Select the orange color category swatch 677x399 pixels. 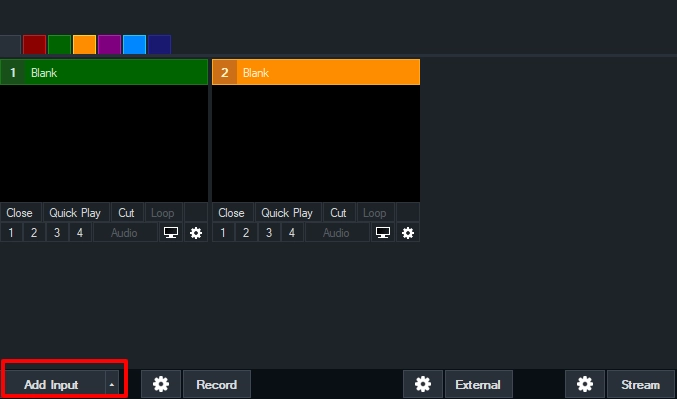pos(85,45)
